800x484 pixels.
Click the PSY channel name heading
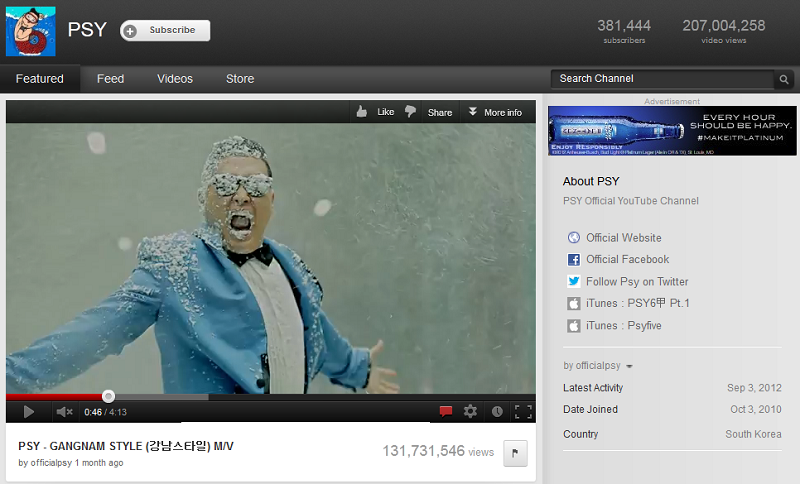[87, 30]
